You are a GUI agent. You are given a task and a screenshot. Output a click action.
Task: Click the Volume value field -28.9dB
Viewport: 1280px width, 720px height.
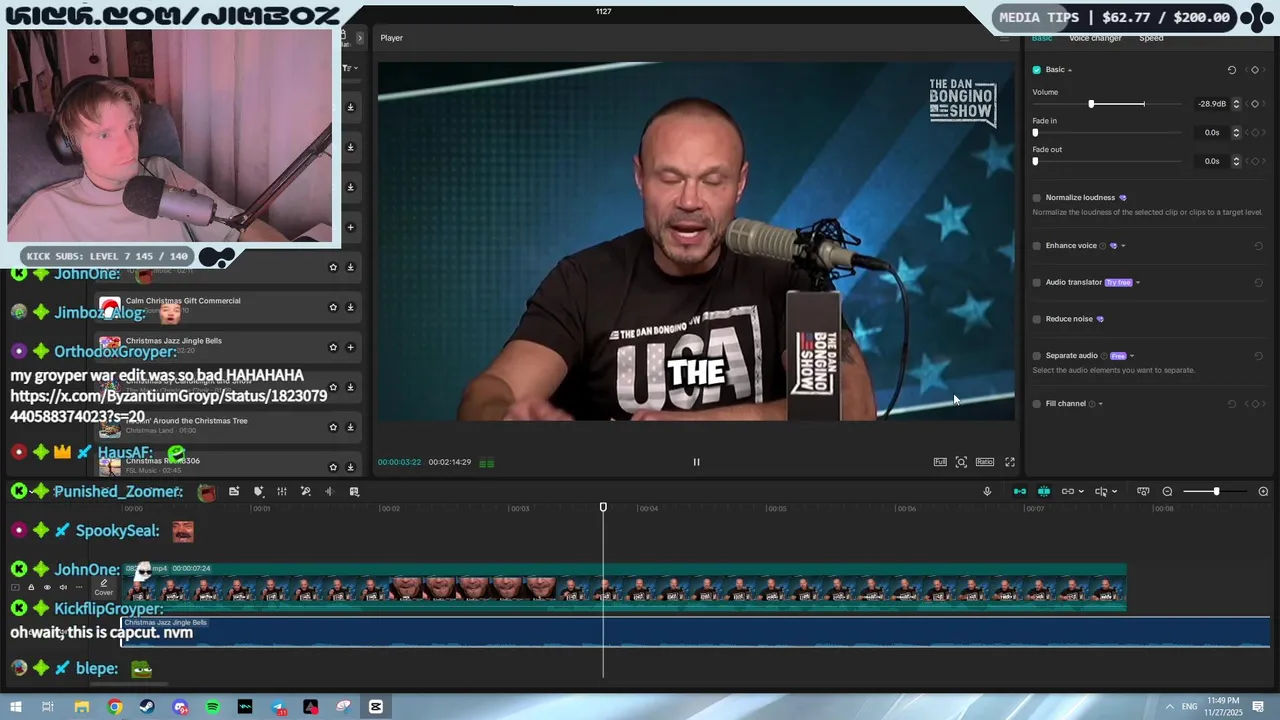1211,104
